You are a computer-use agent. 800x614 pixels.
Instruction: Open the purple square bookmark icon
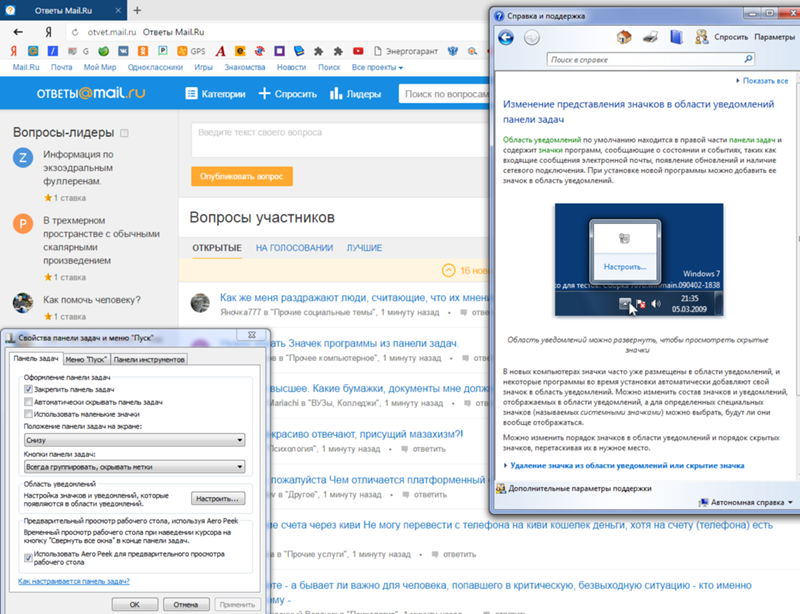(279, 51)
